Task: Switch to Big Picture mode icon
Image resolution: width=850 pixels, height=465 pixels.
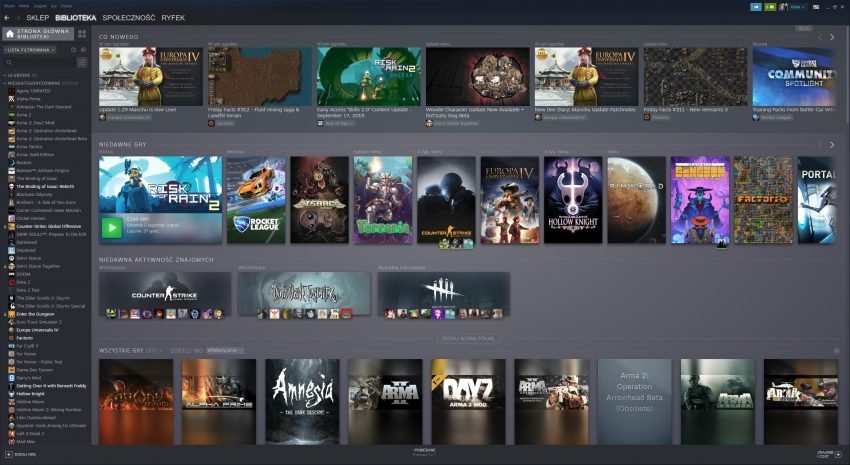Action: click(815, 7)
